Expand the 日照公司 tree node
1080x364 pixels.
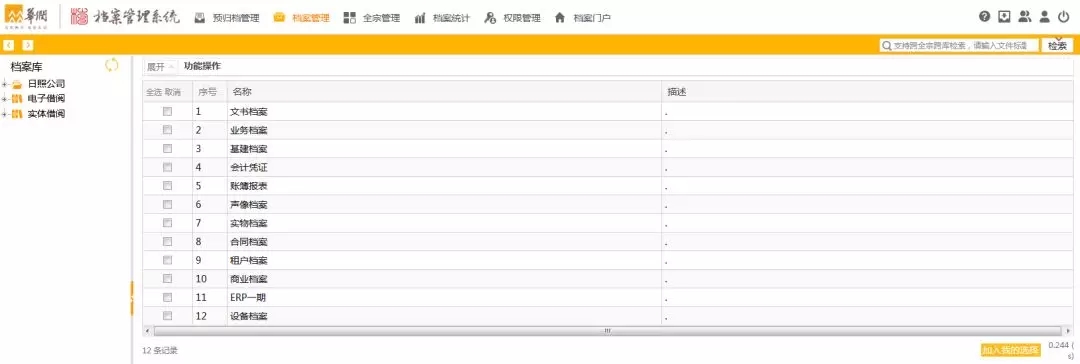tap(5, 84)
